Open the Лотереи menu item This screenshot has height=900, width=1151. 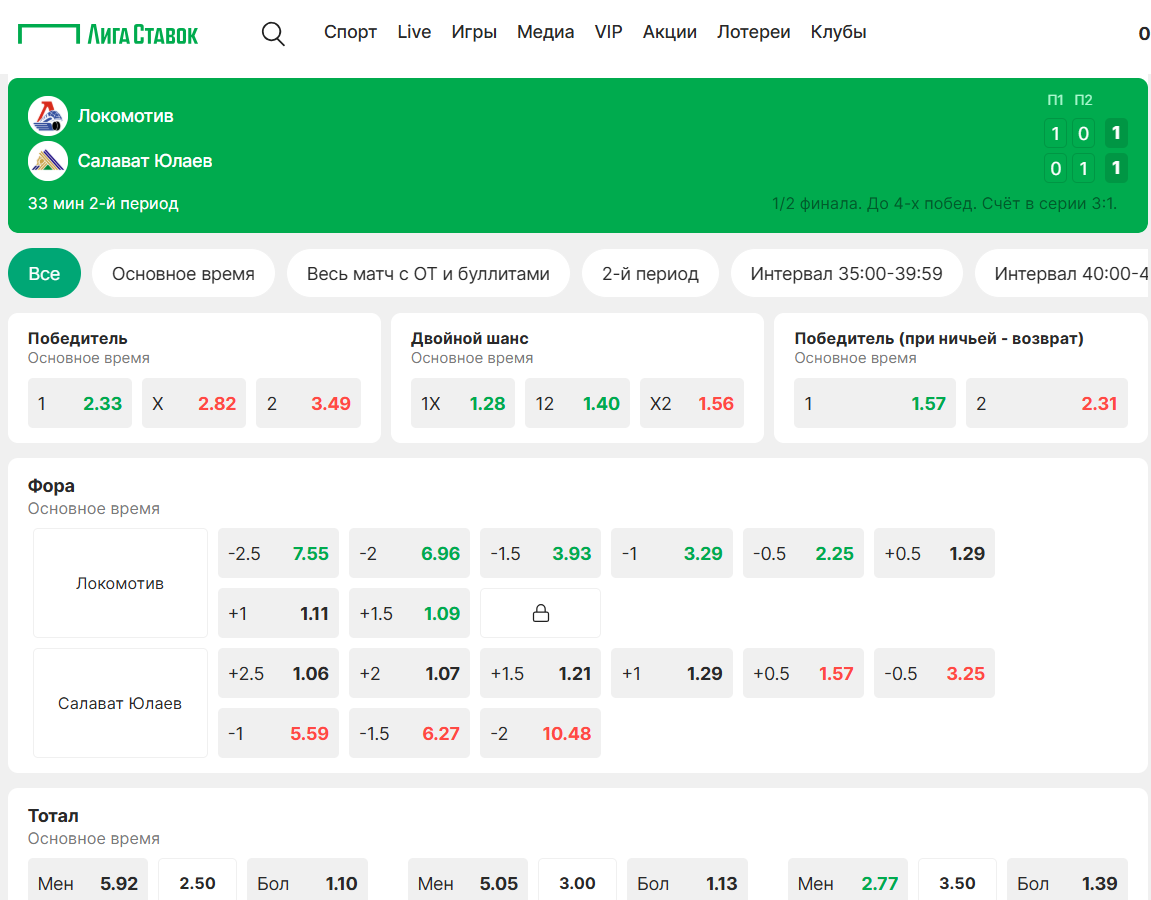[753, 32]
